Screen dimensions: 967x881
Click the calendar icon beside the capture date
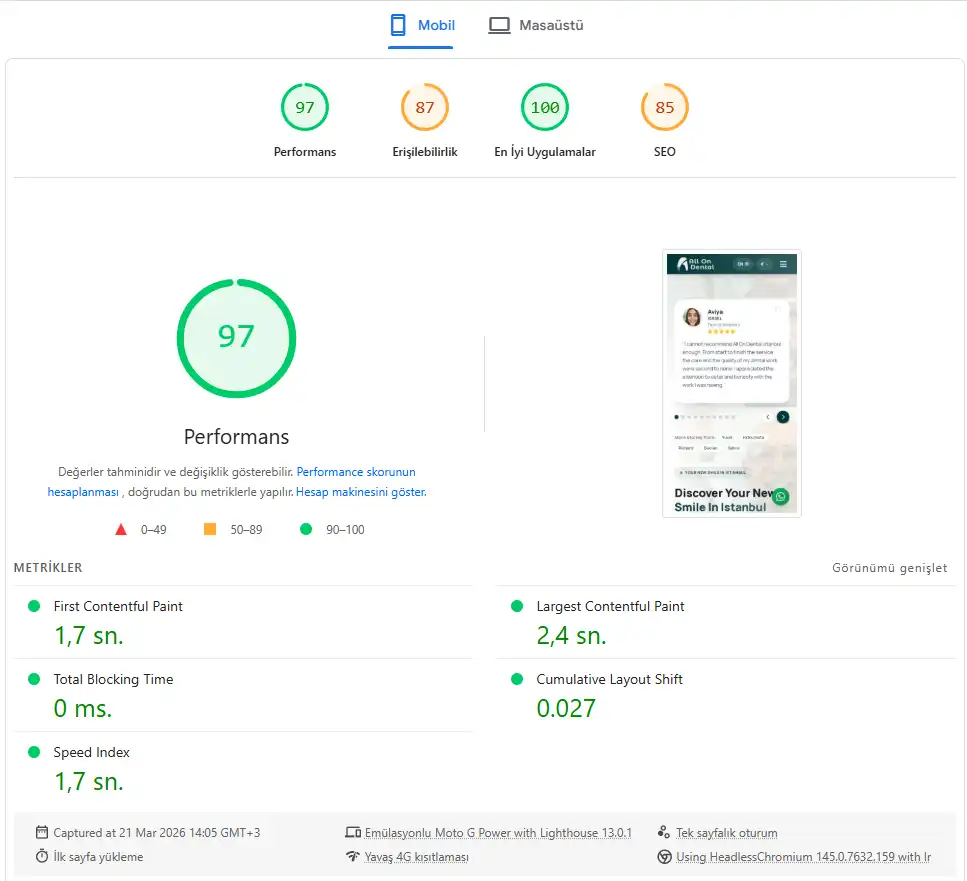[41, 831]
